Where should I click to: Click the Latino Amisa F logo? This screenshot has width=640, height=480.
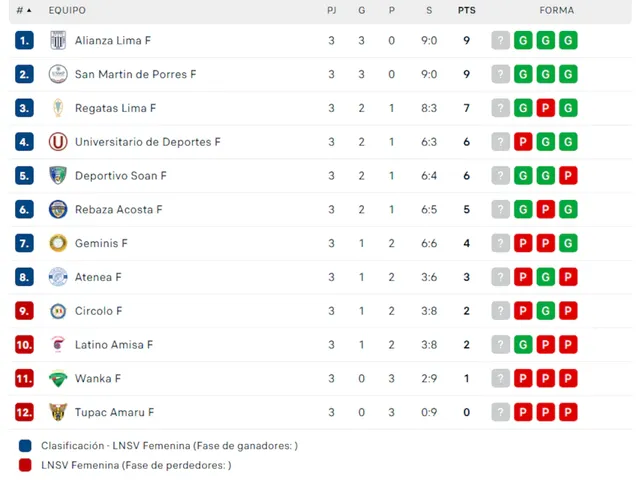[x=58, y=344]
